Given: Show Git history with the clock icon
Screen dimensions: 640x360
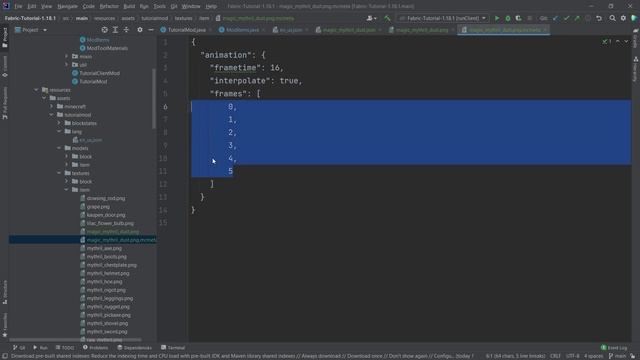Looking at the screenshot, I should coord(588,18).
